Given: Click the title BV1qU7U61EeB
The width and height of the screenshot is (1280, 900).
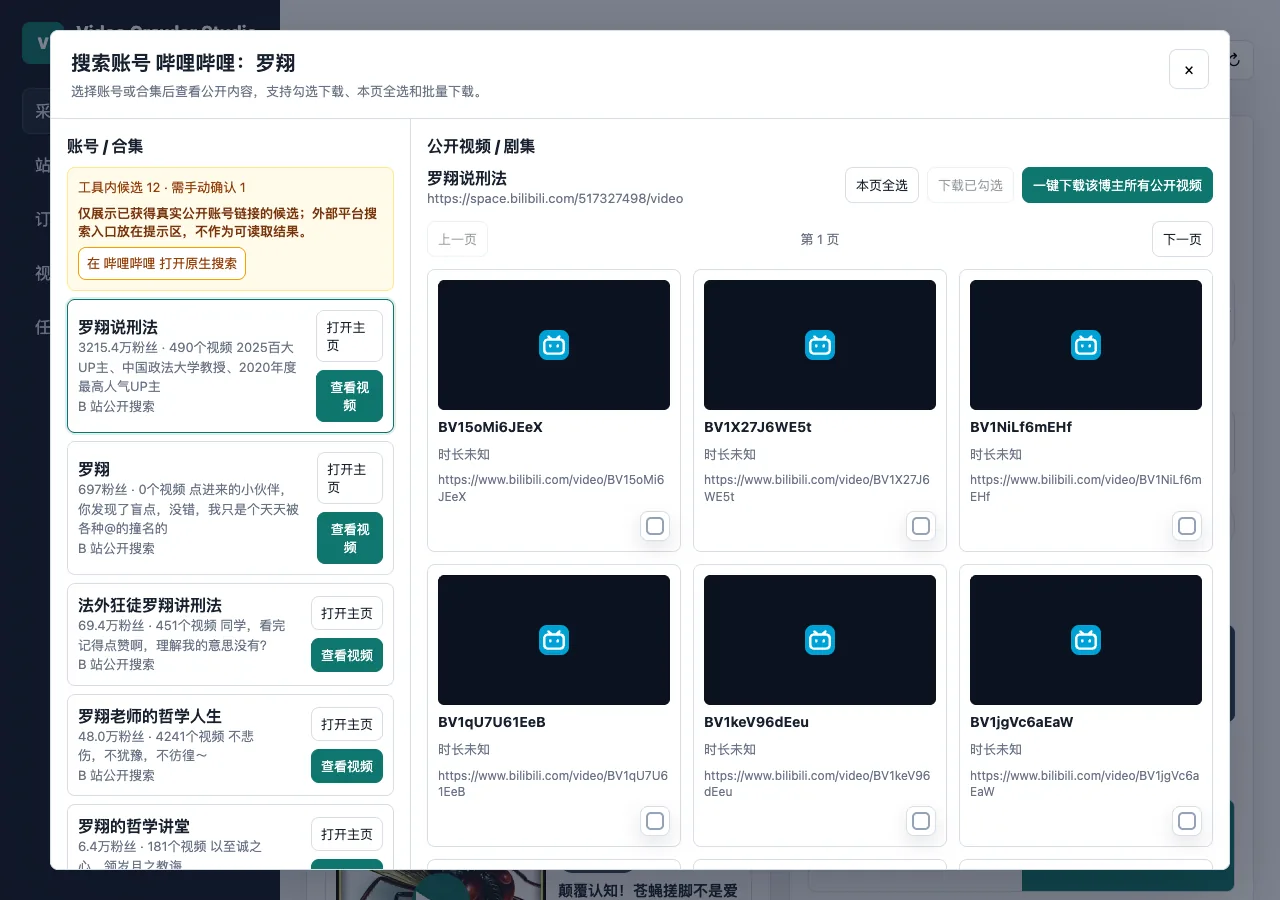Looking at the screenshot, I should pyautogui.click(x=492, y=722).
